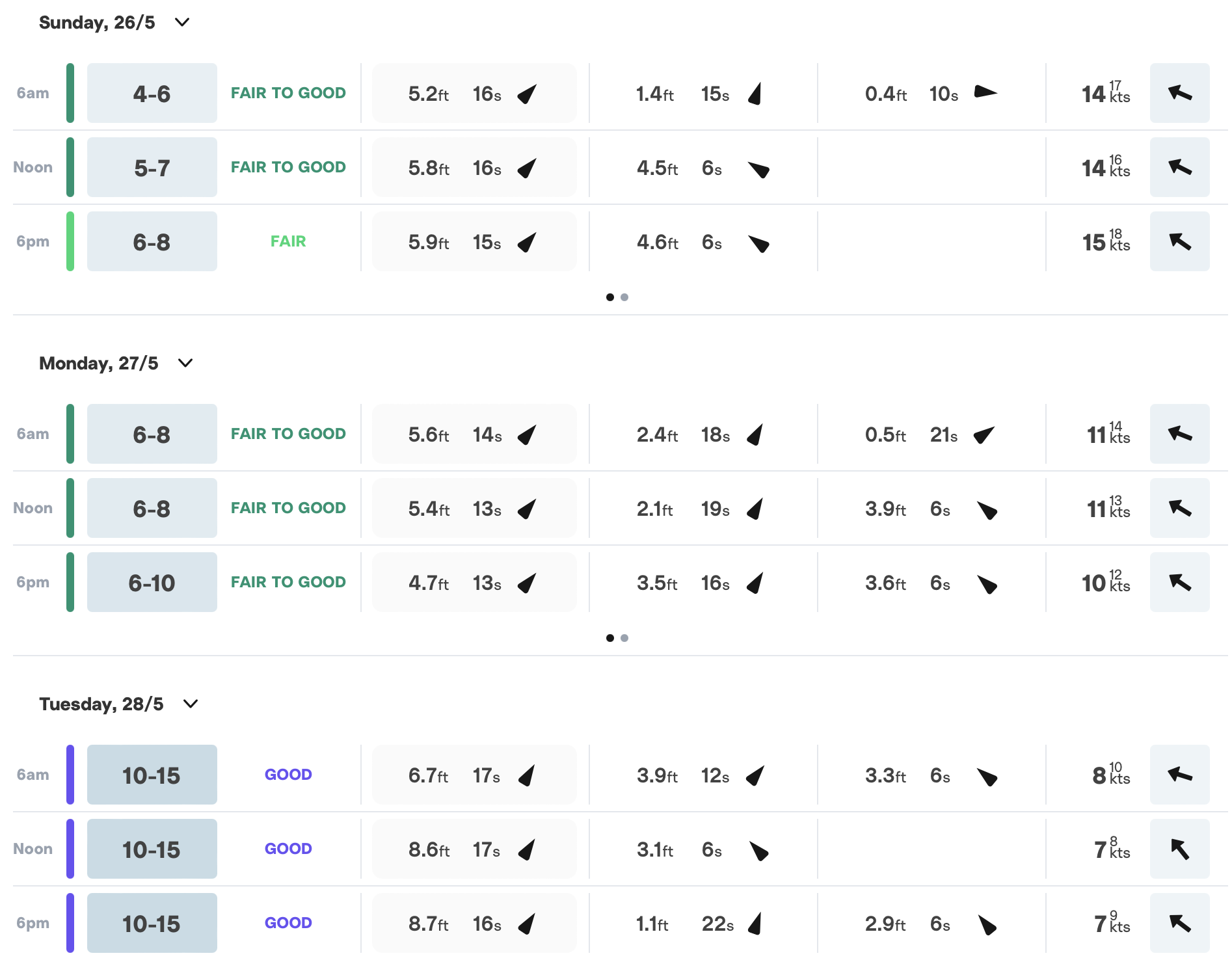The width and height of the screenshot is (1232, 960).
Task: Click the 10-15 surf height box for Tuesday 6pm
Action: click(x=151, y=923)
